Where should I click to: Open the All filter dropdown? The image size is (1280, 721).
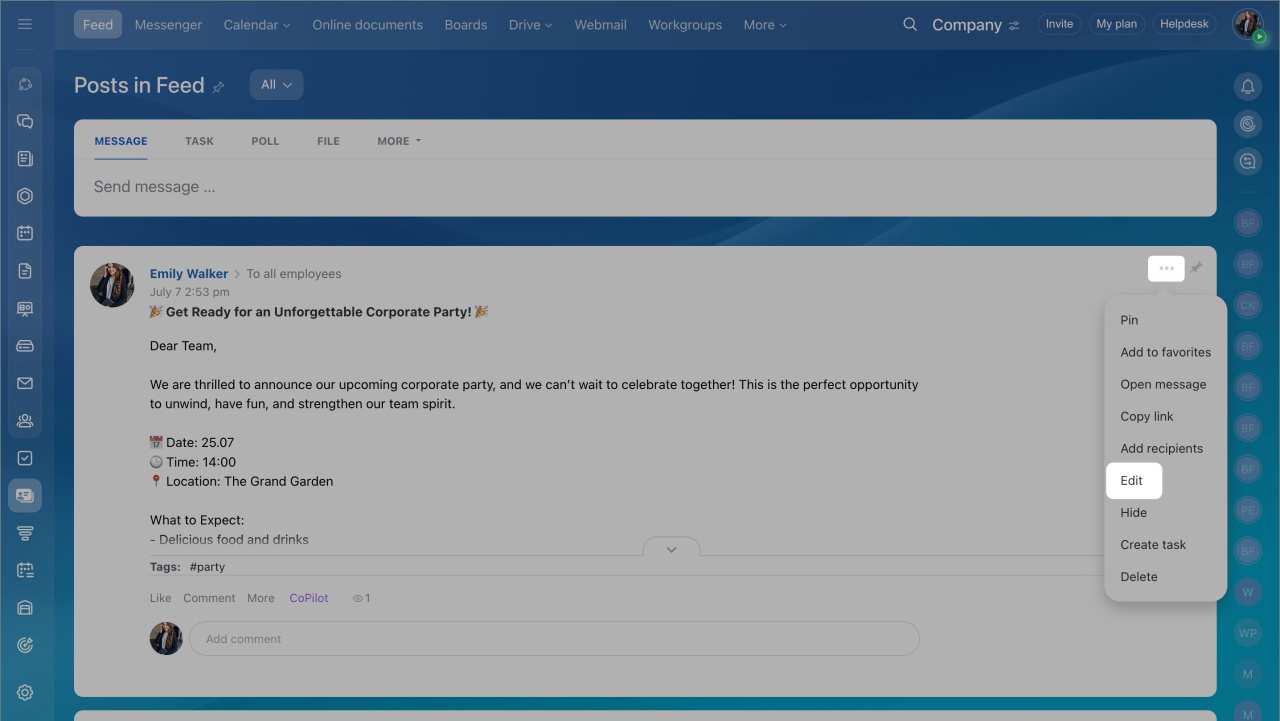(276, 85)
